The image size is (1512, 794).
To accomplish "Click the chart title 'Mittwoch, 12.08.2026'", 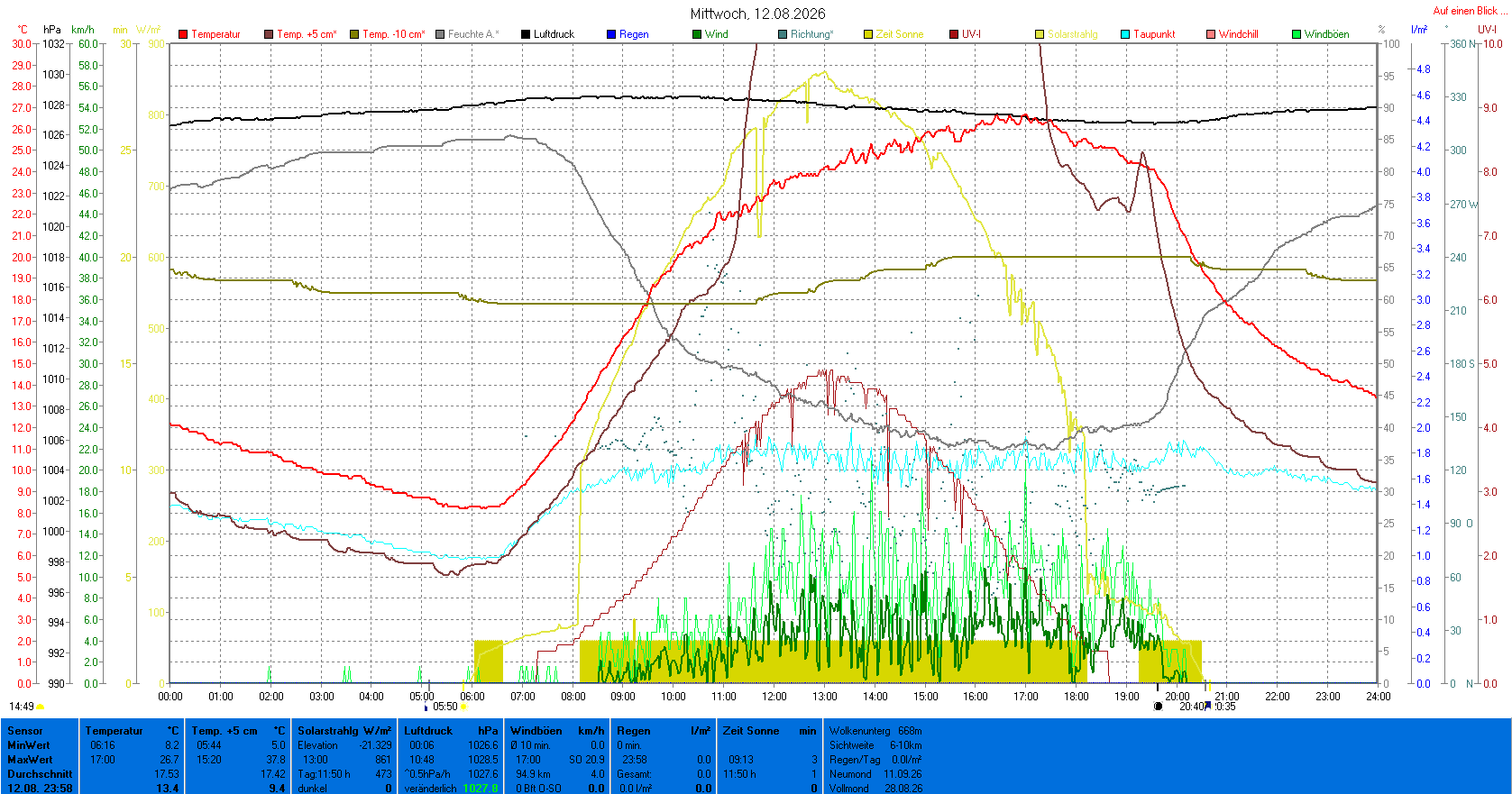I will click(757, 14).
